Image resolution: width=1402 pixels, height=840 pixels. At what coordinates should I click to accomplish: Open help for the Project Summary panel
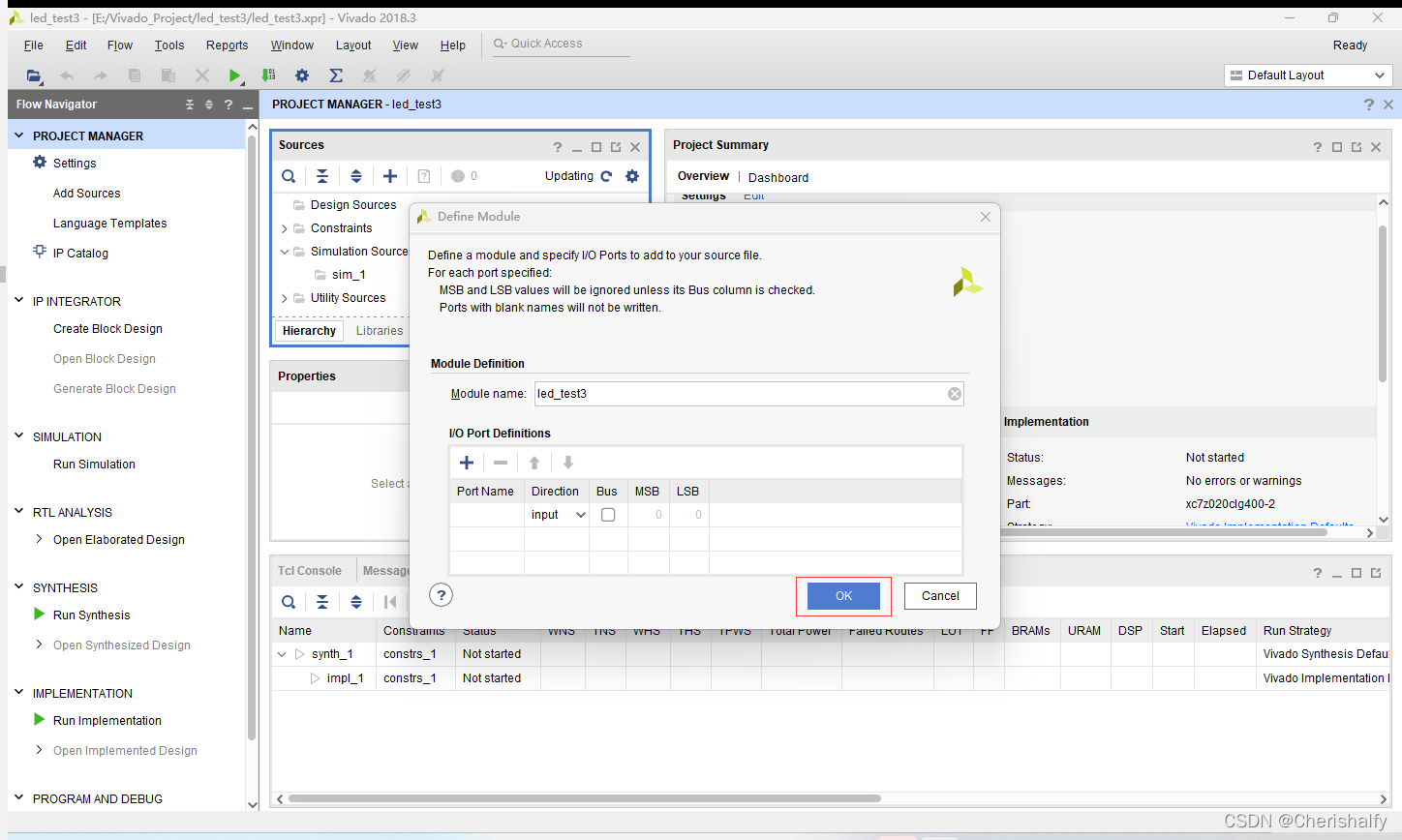(1317, 147)
